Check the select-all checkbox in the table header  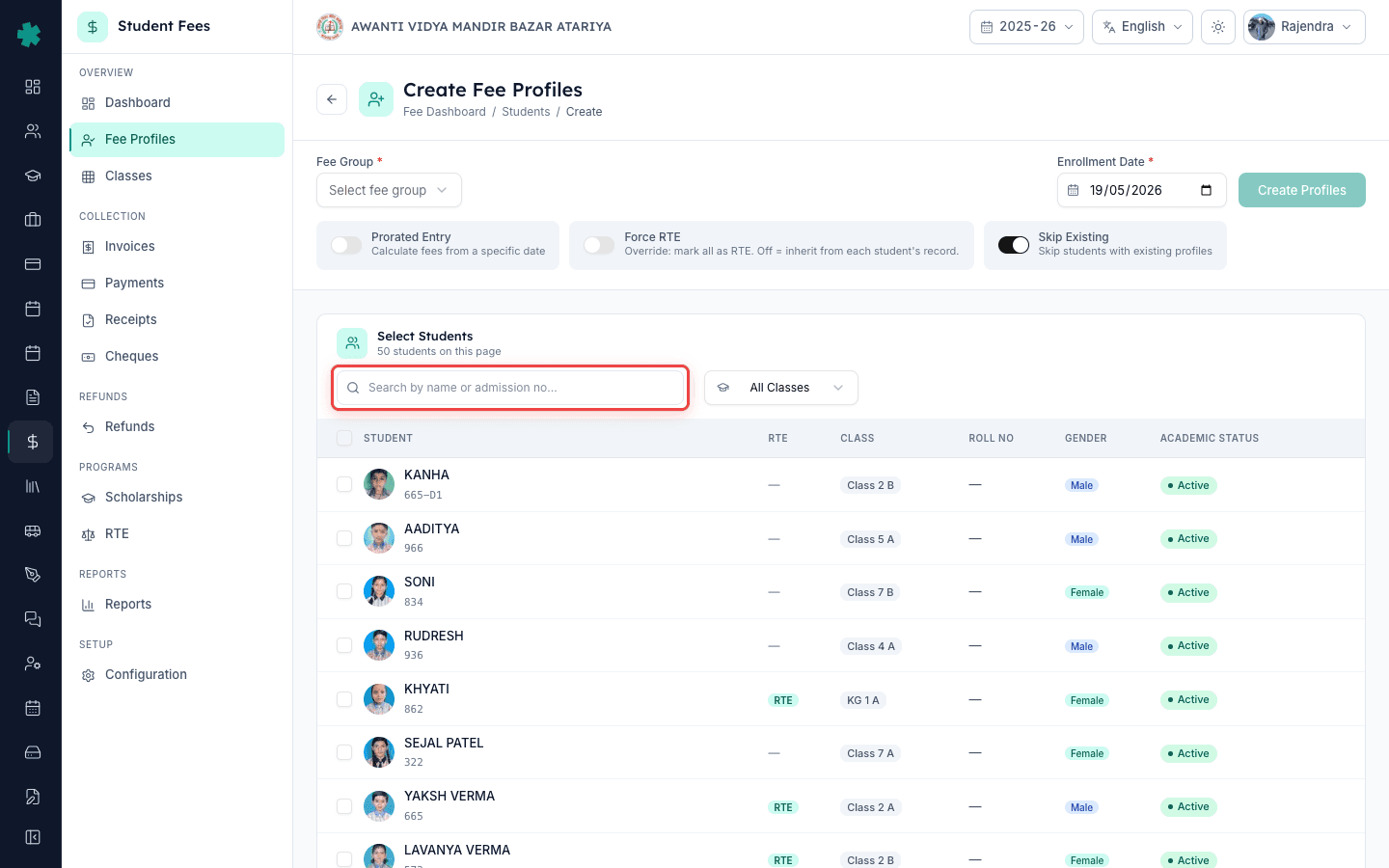pos(344,438)
